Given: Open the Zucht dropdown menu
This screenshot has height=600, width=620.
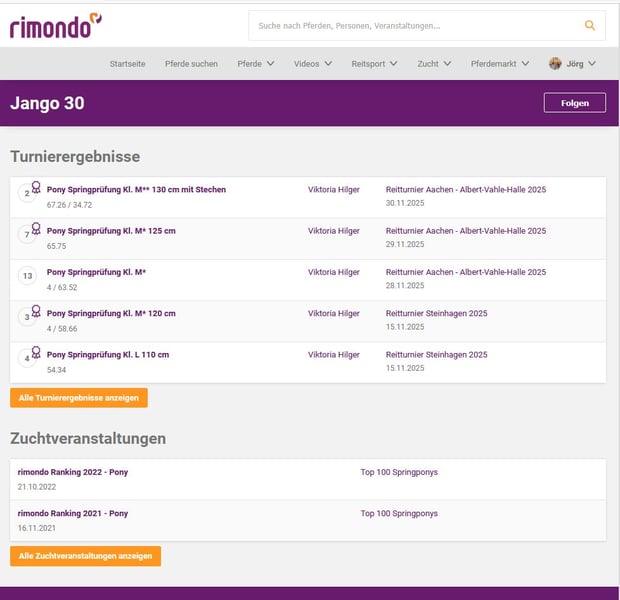Looking at the screenshot, I should click(434, 64).
